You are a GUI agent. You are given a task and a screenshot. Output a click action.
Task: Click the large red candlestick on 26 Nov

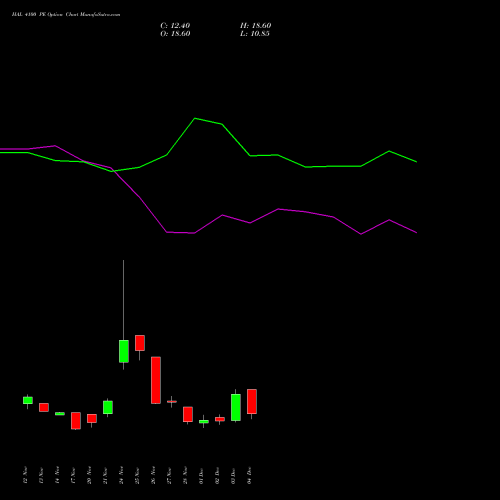156,380
